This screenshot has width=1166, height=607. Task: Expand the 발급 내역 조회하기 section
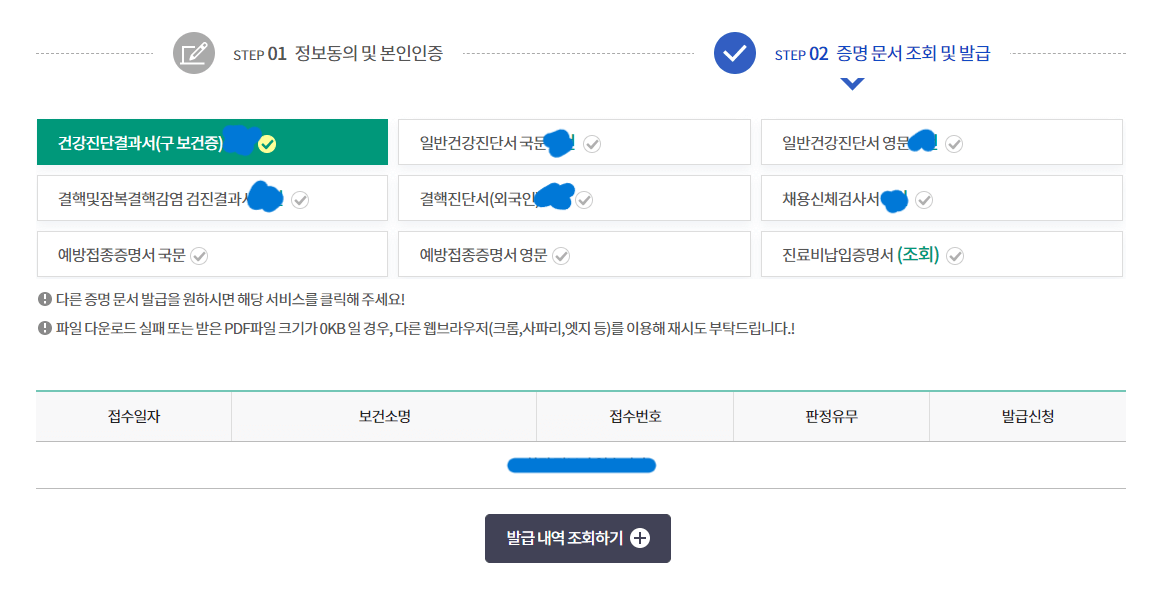click(x=578, y=538)
